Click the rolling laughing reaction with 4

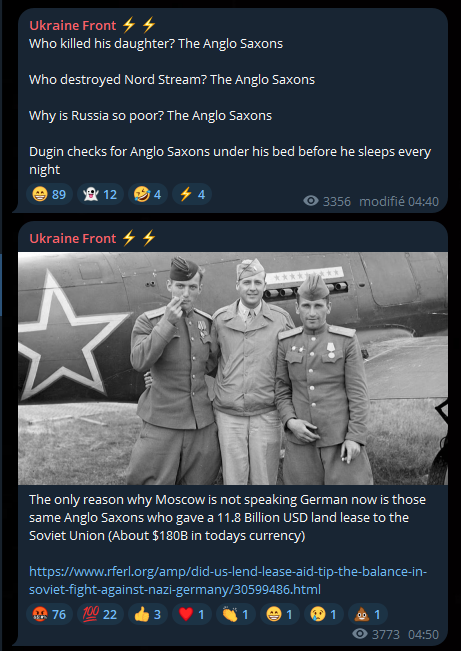pyautogui.click(x=147, y=194)
